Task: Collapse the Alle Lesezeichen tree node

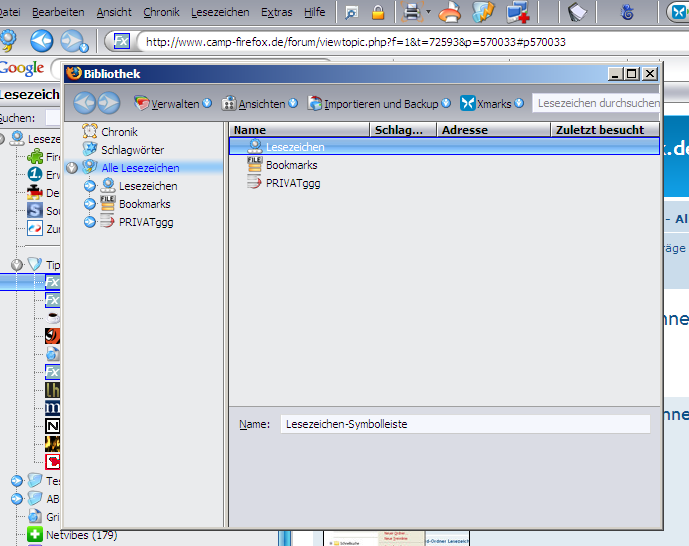Action: pos(72,168)
